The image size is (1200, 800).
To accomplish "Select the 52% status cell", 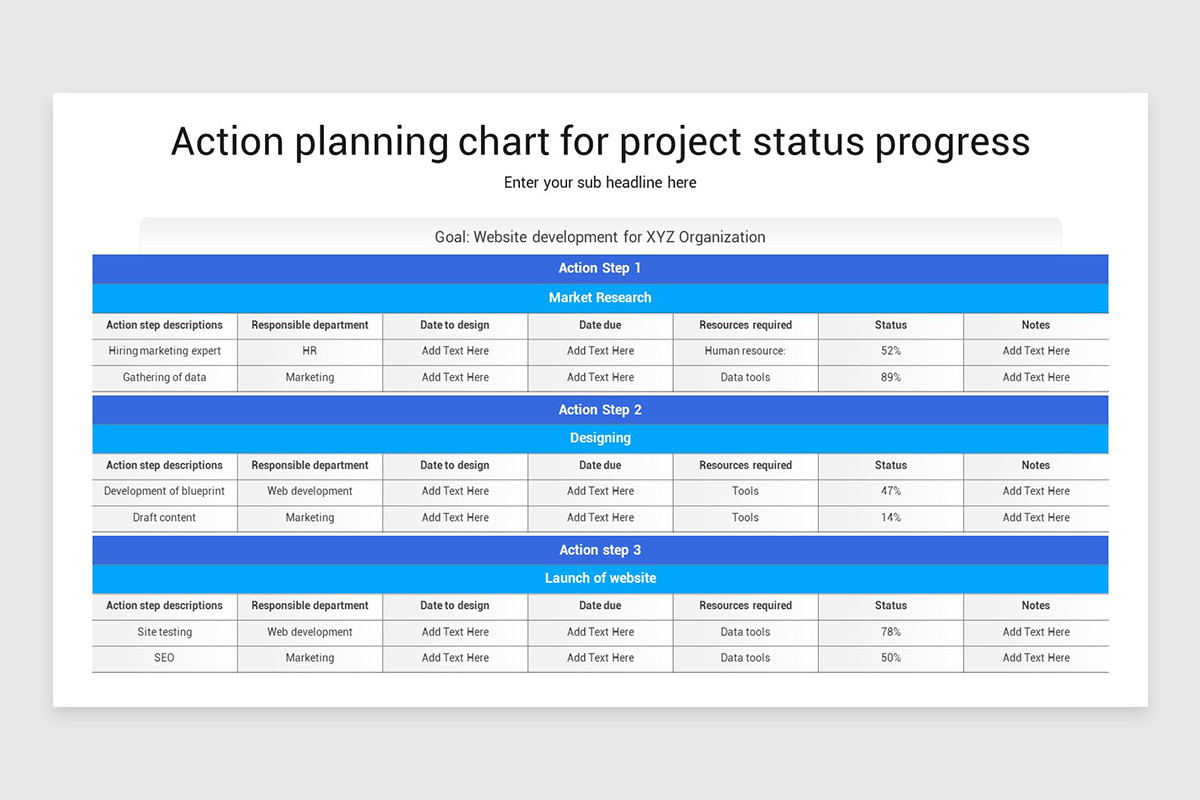I will point(891,351).
